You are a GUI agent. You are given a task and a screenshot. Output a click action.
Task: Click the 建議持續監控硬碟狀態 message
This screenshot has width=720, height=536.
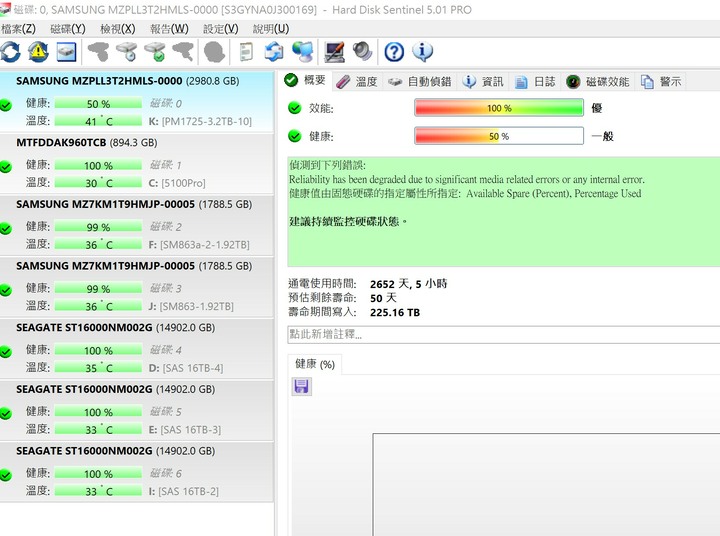(348, 221)
